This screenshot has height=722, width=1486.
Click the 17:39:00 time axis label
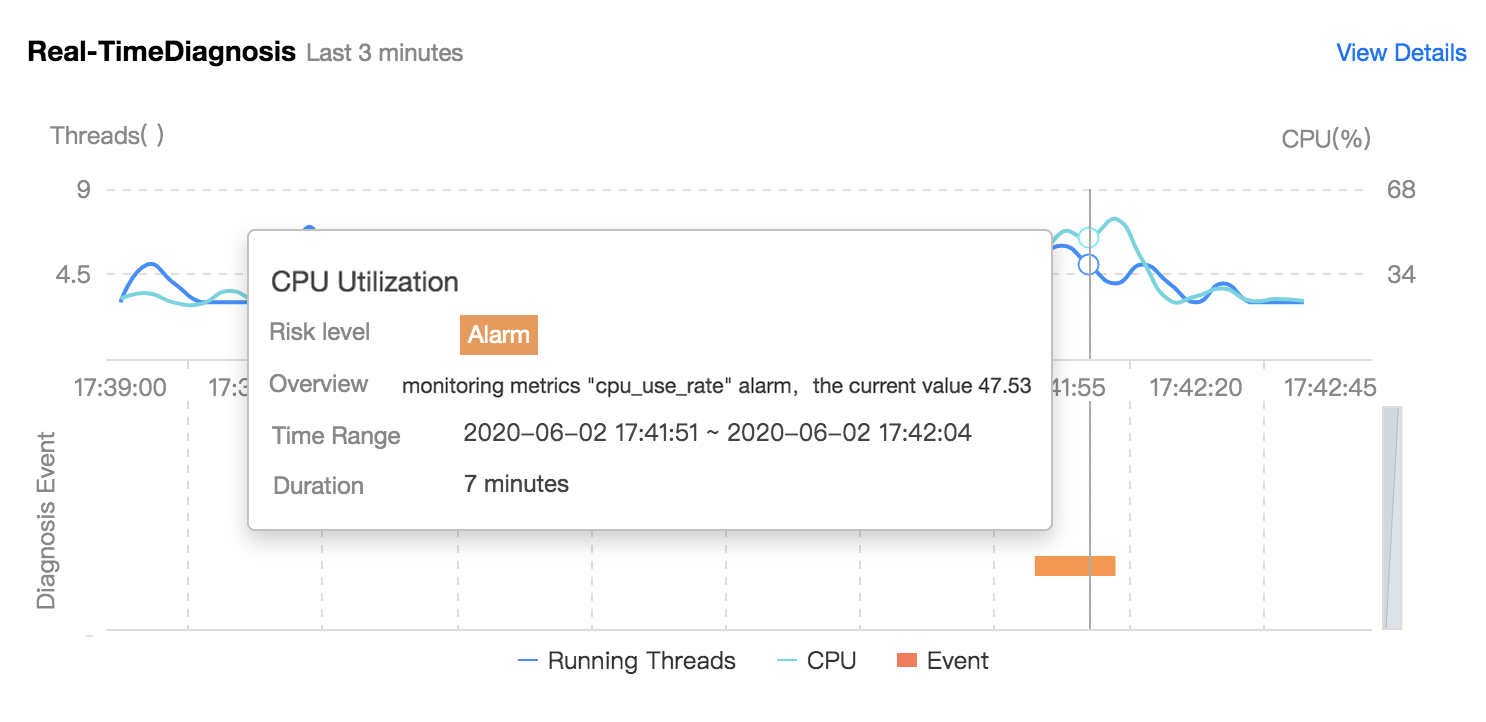(x=120, y=387)
